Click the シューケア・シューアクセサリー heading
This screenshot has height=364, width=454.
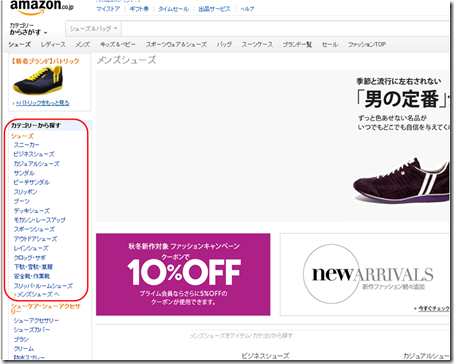[x=45, y=308]
